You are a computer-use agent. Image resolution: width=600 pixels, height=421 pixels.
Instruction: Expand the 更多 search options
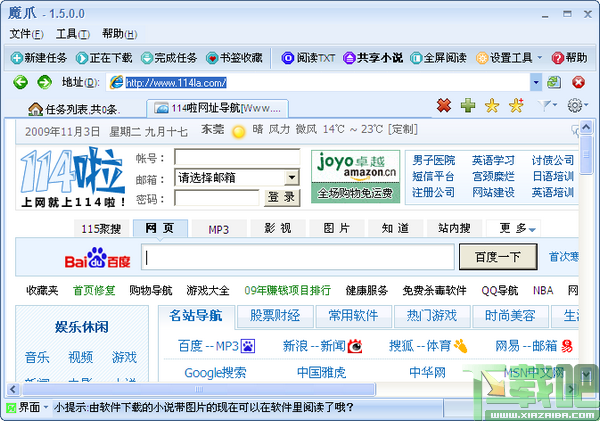point(513,228)
